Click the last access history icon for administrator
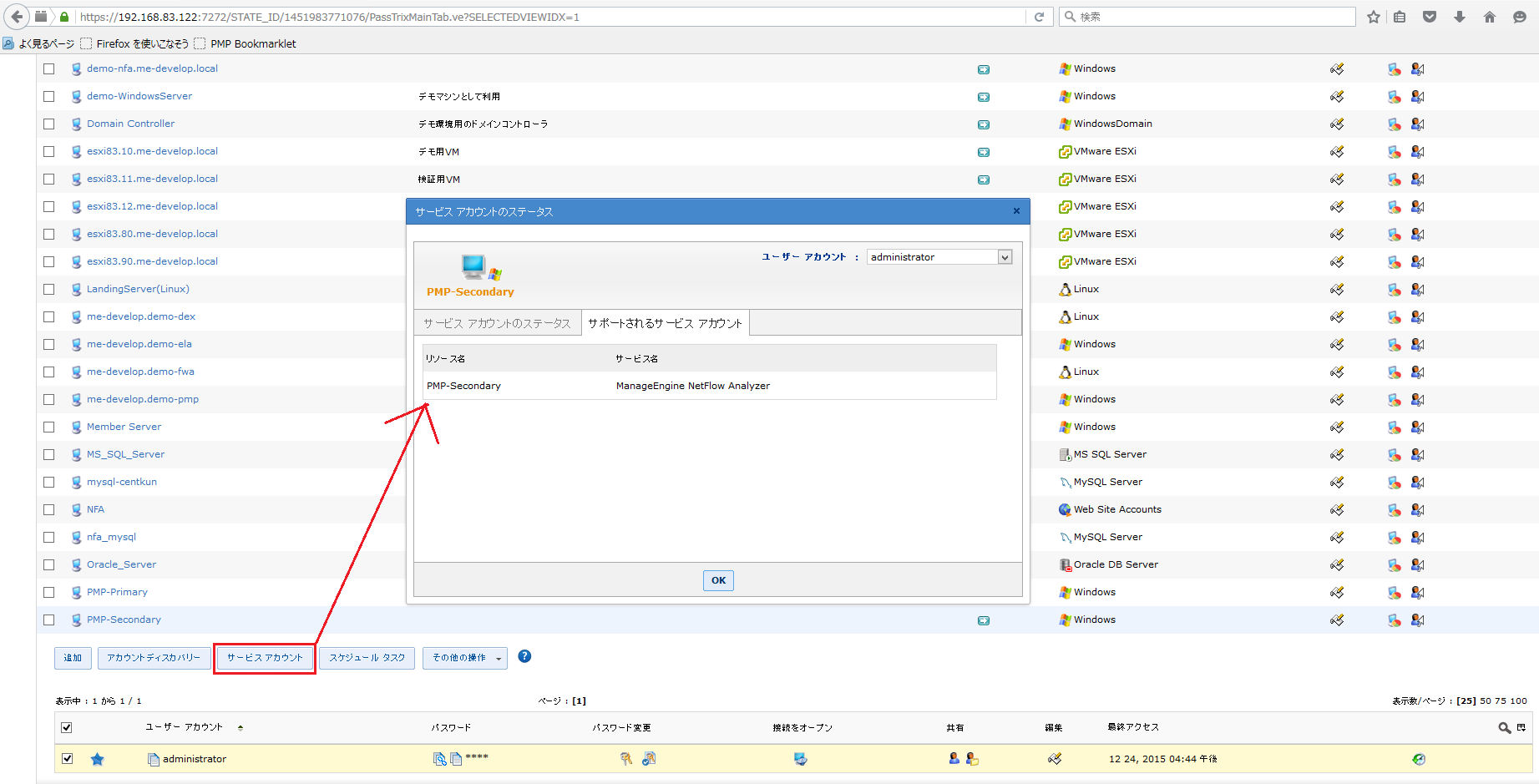 1419,759
